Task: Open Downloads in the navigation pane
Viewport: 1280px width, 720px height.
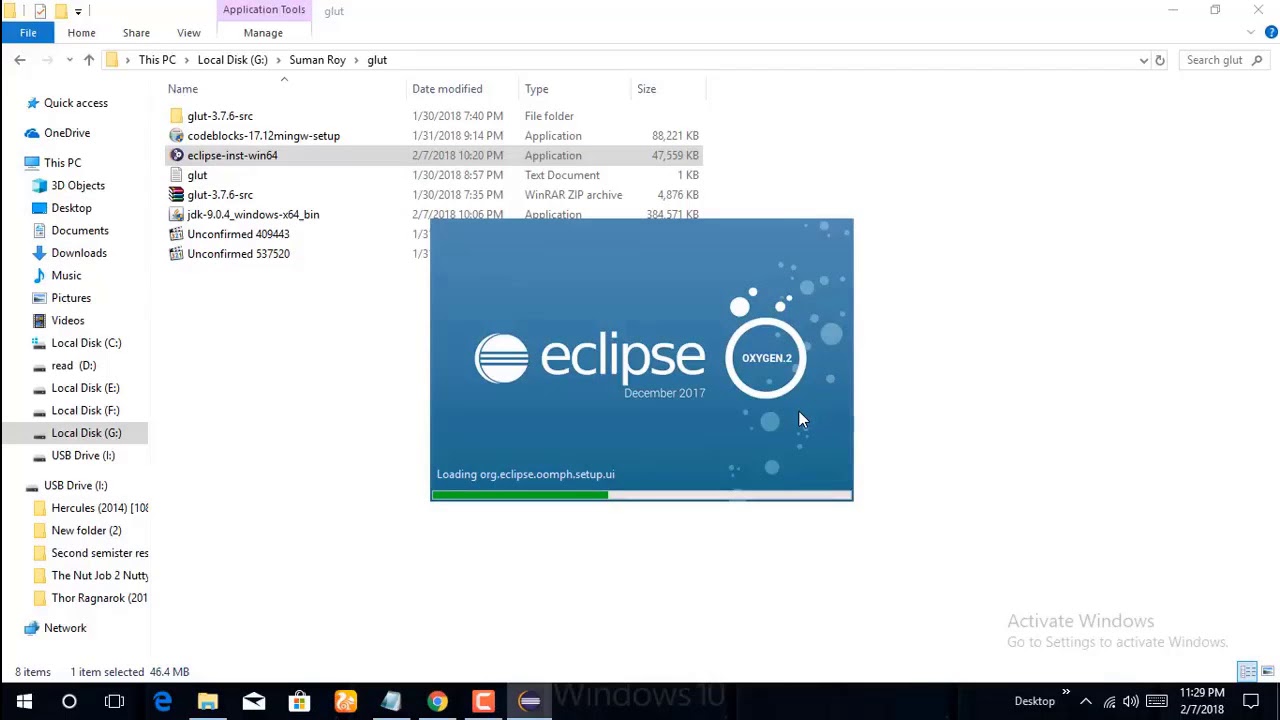Action: coord(79,253)
